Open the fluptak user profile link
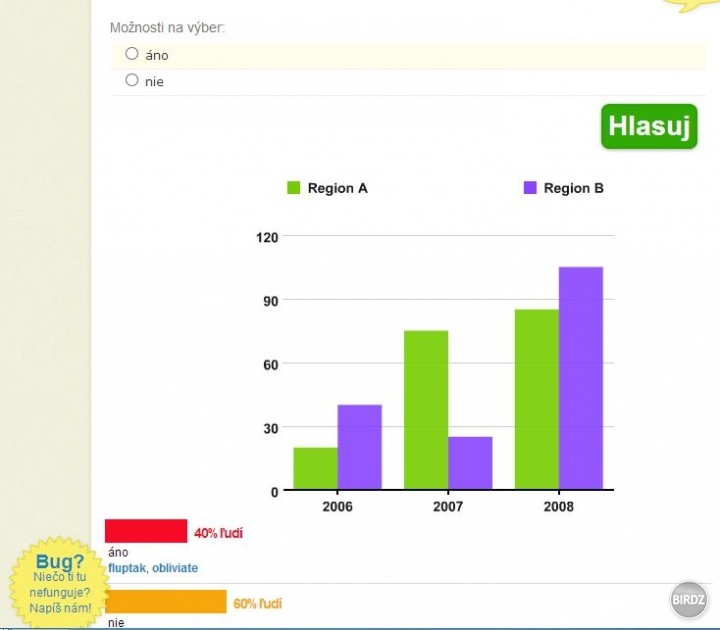 tap(126, 568)
